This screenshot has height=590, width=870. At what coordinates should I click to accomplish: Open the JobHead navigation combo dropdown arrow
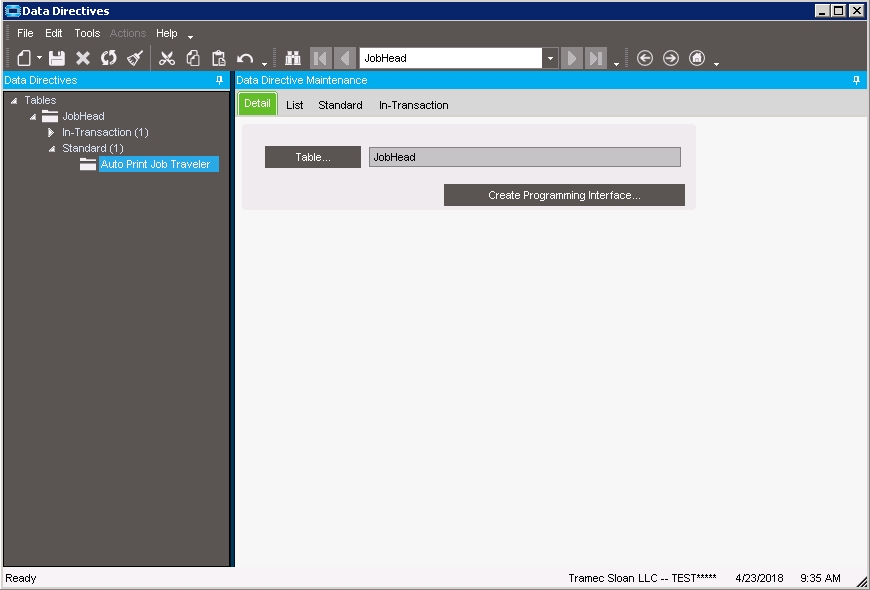click(x=550, y=58)
